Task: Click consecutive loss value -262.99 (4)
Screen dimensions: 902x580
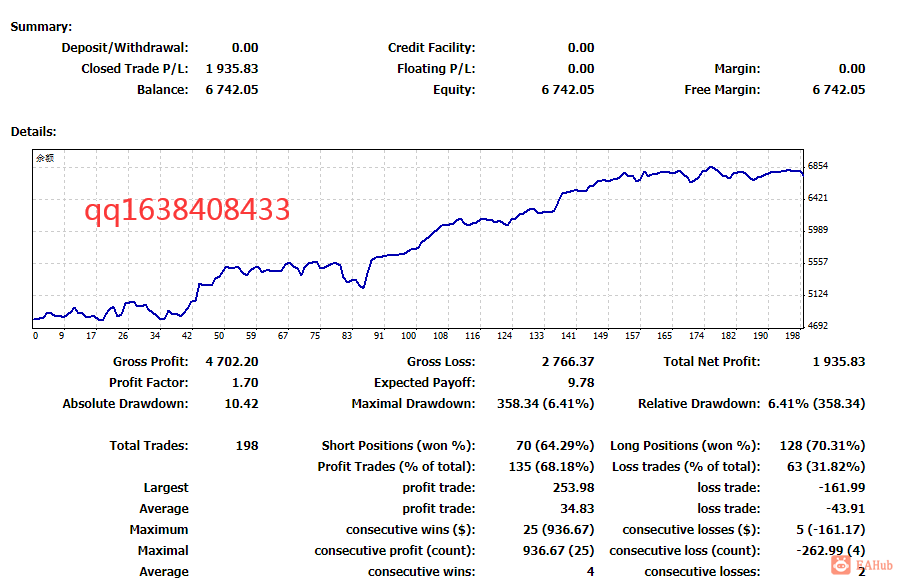Action: click(831, 551)
